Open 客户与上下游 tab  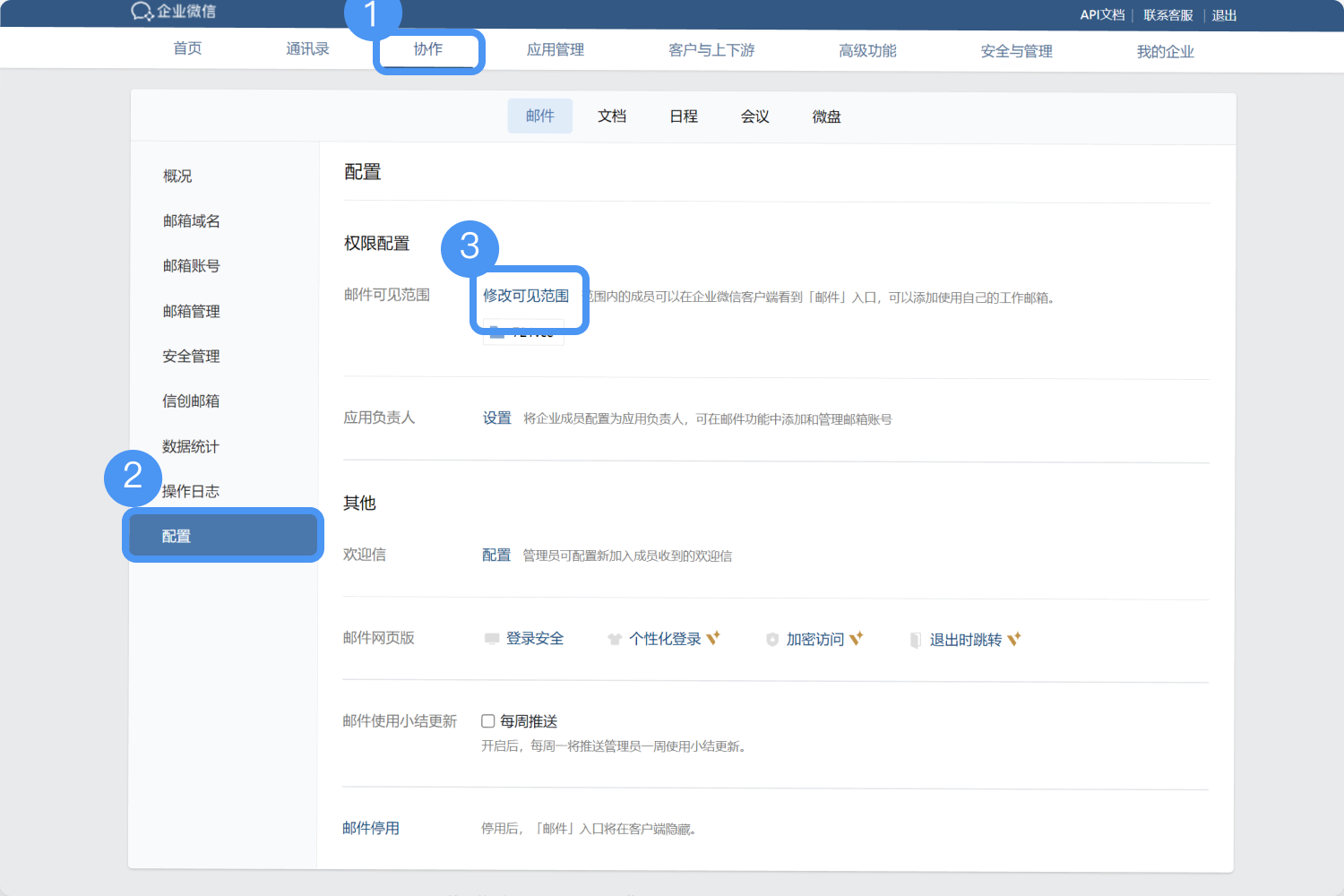[x=711, y=50]
